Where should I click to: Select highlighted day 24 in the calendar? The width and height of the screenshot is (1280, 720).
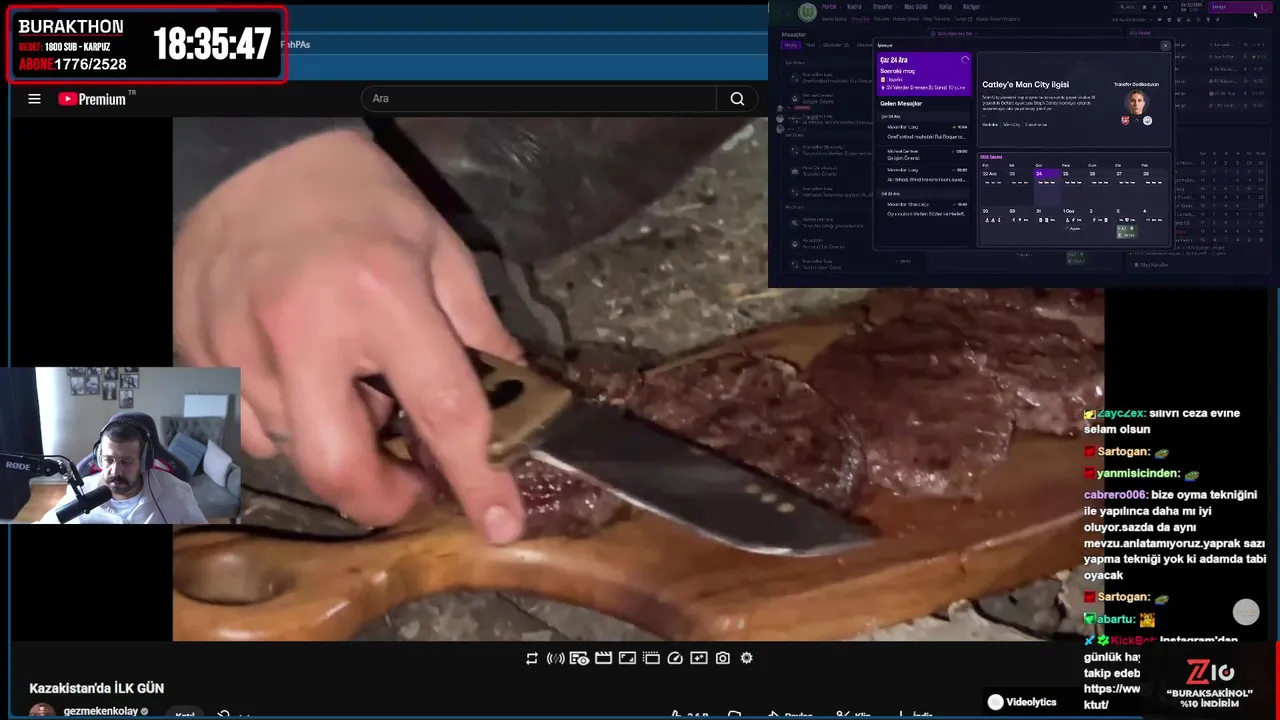coord(1047,187)
